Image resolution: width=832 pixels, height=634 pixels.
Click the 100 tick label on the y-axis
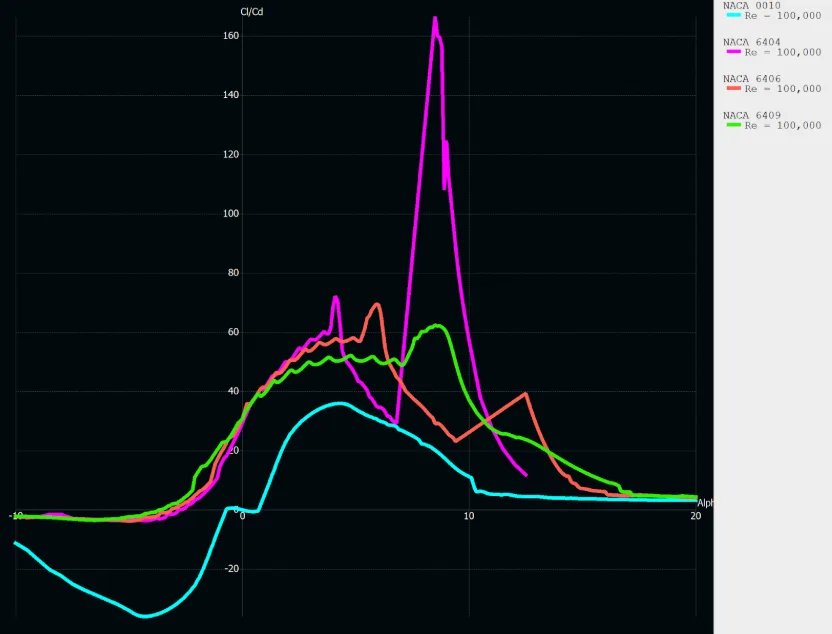click(x=231, y=214)
